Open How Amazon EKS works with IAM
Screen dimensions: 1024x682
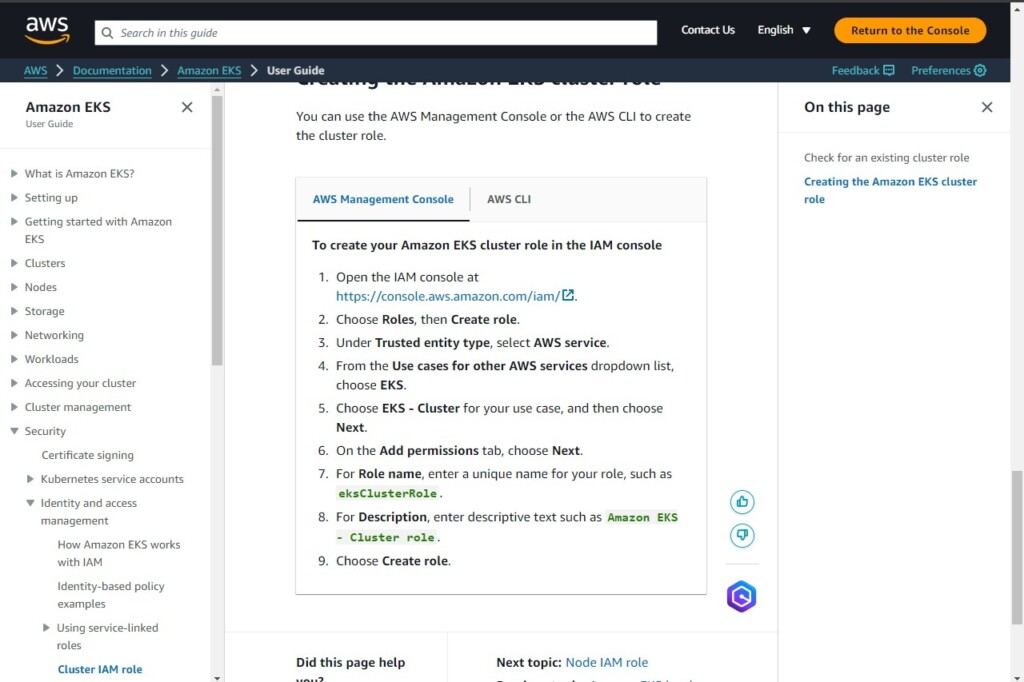119,553
